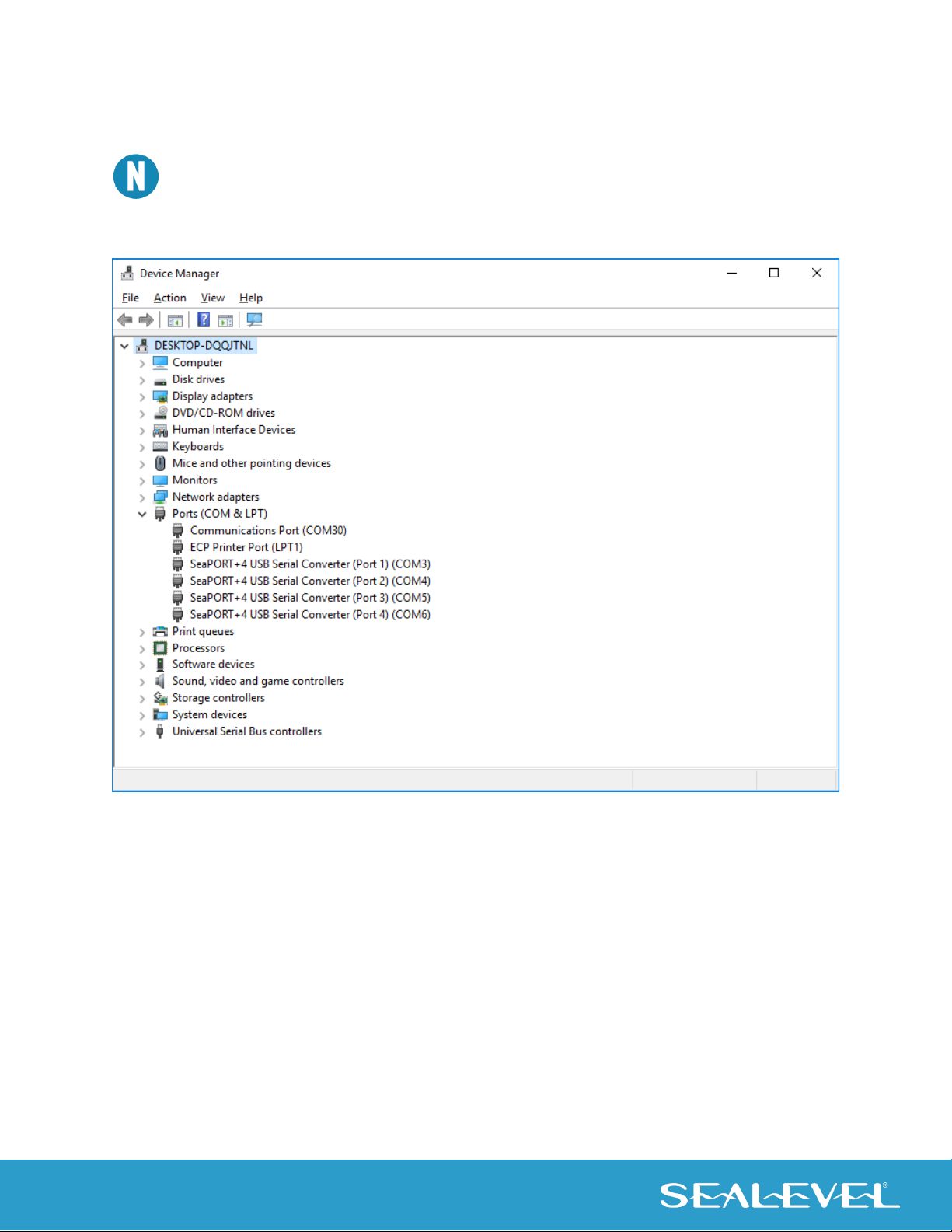Open the Help menu
Image resolution: width=952 pixels, height=1232 pixels.
(x=251, y=298)
